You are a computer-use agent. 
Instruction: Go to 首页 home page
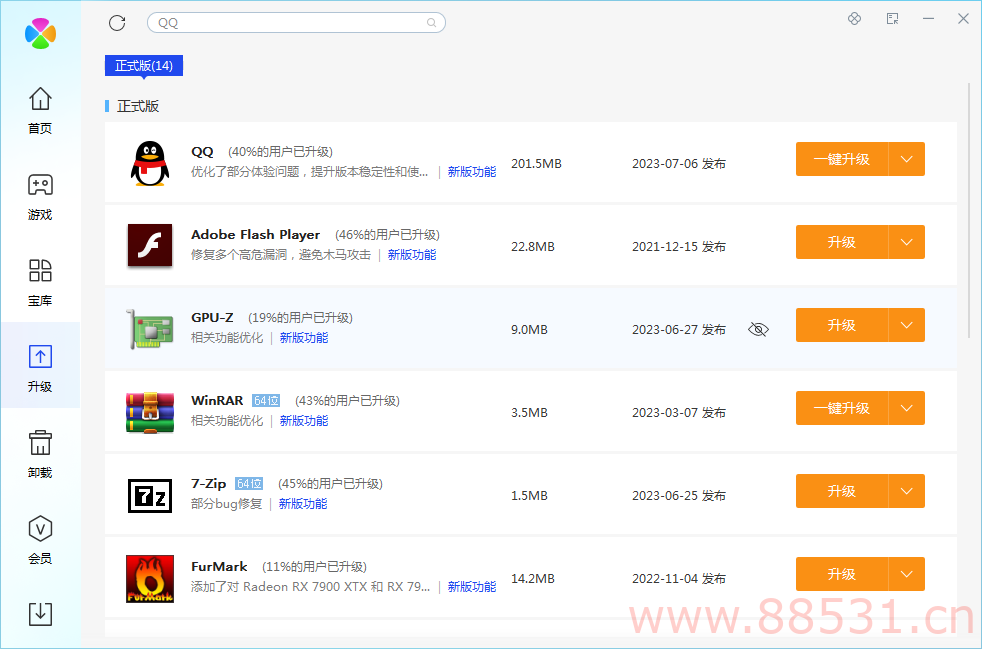click(x=40, y=110)
